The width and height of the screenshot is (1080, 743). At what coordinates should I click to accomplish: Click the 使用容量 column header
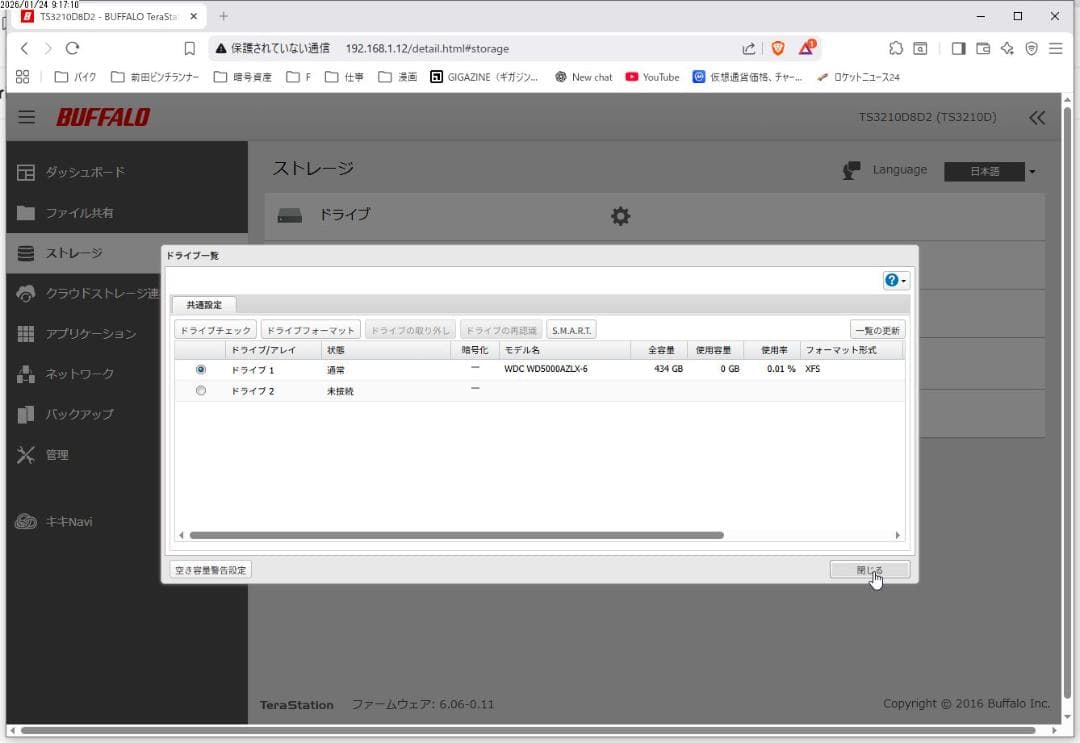pyautogui.click(x=716, y=350)
